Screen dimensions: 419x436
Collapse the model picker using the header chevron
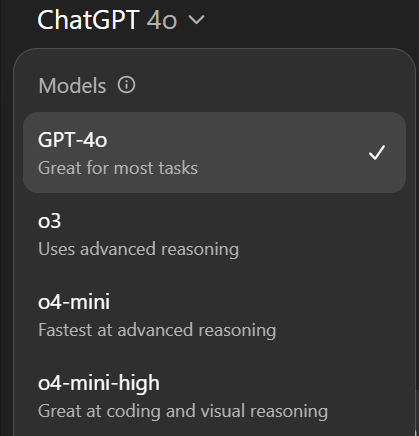(196, 20)
